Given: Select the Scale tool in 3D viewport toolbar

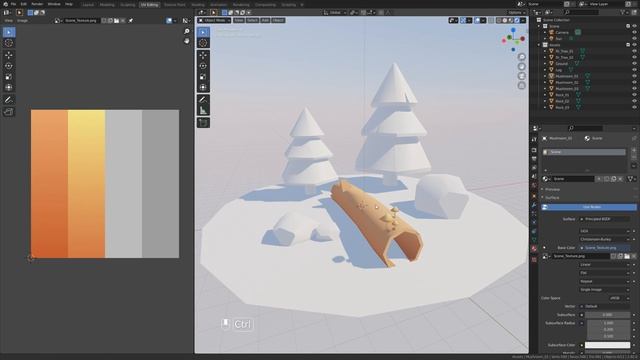Looking at the screenshot, I should tap(203, 77).
